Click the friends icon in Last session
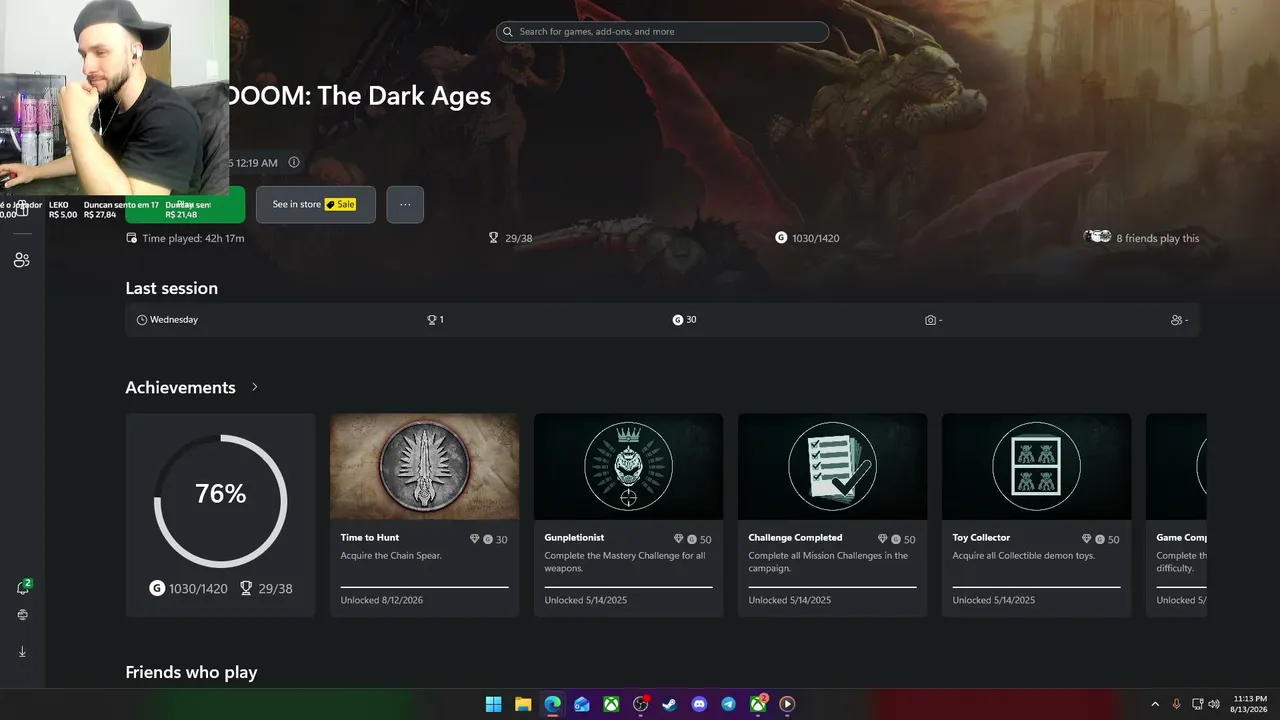The height and width of the screenshot is (720, 1280). (1176, 320)
